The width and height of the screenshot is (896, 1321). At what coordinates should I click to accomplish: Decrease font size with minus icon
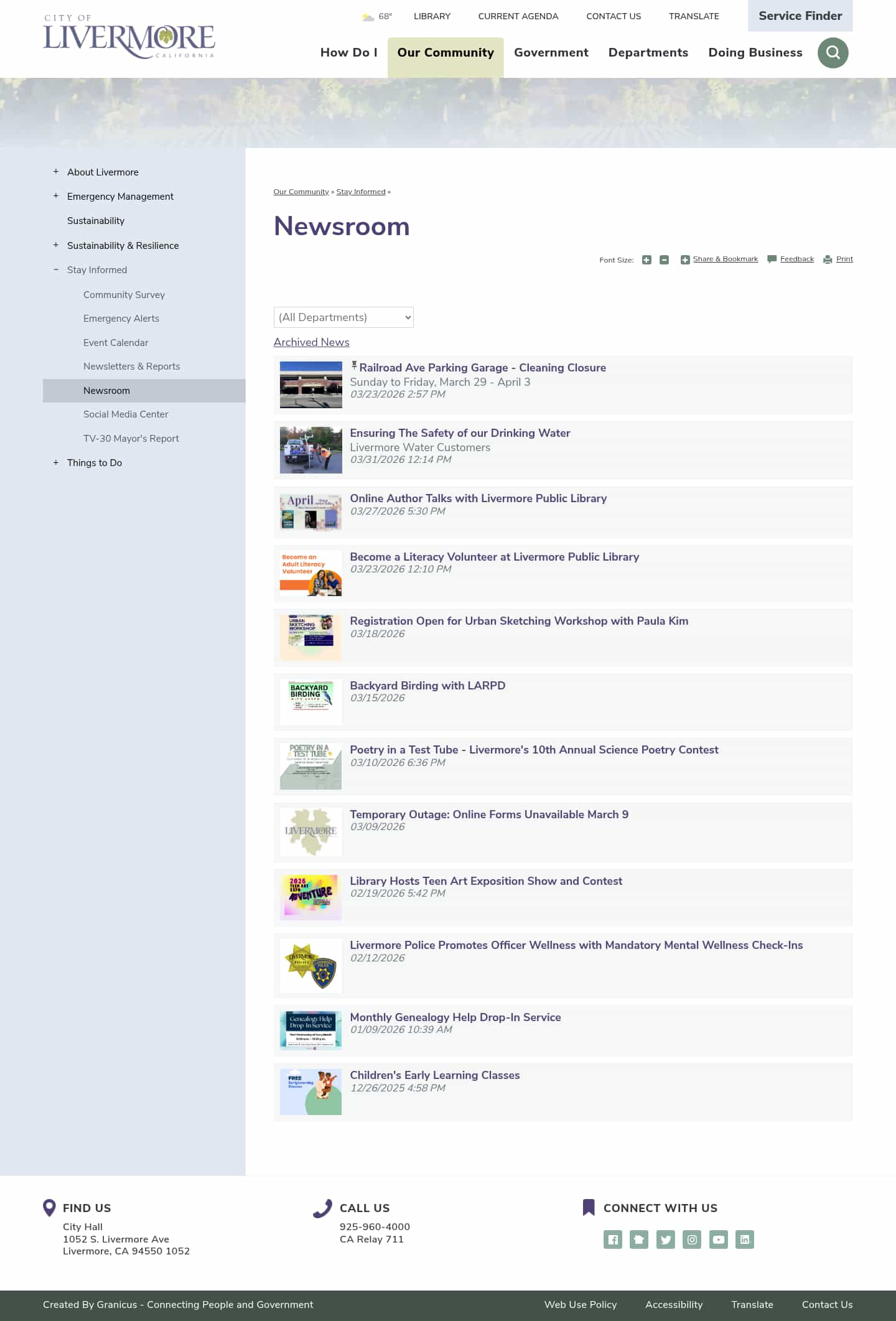[664, 260]
